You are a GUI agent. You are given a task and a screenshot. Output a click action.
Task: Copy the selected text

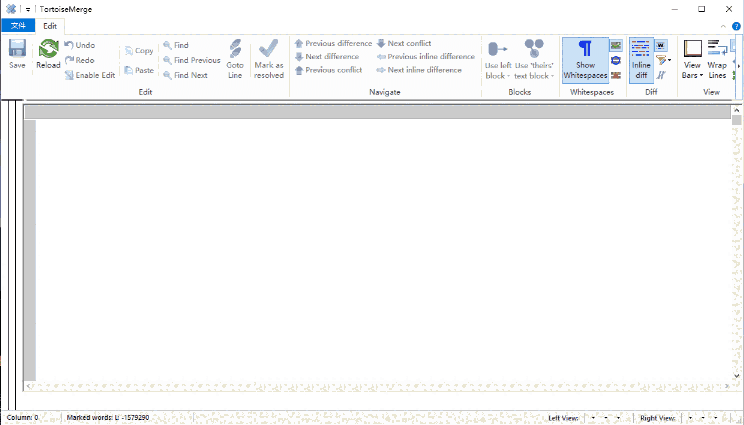click(139, 51)
